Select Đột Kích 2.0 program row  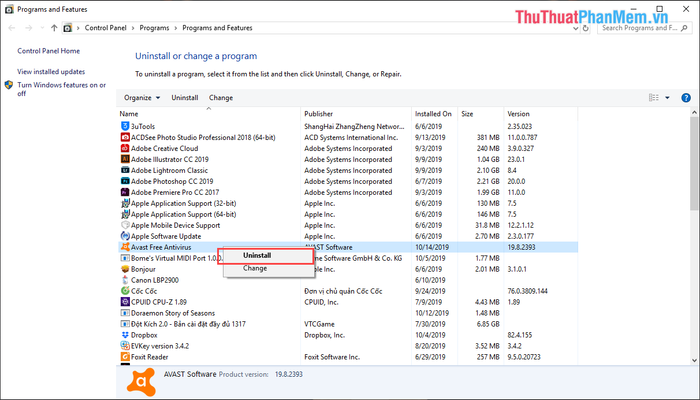[348, 324]
